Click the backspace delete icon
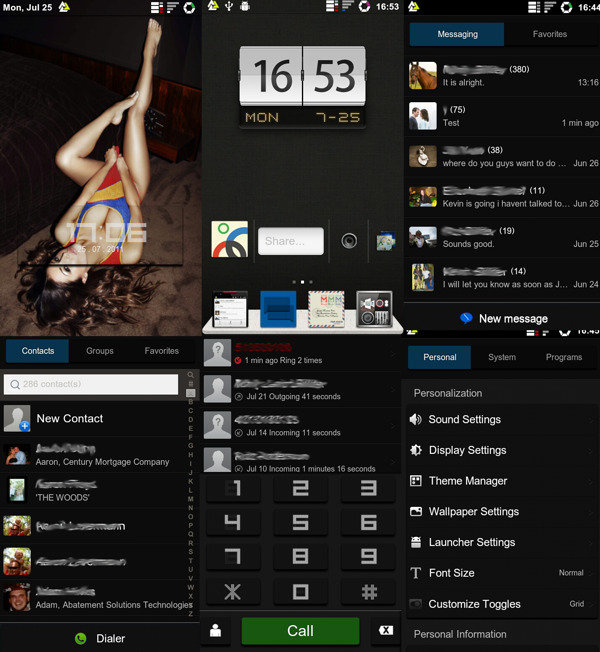The image size is (600, 652). coord(385,630)
